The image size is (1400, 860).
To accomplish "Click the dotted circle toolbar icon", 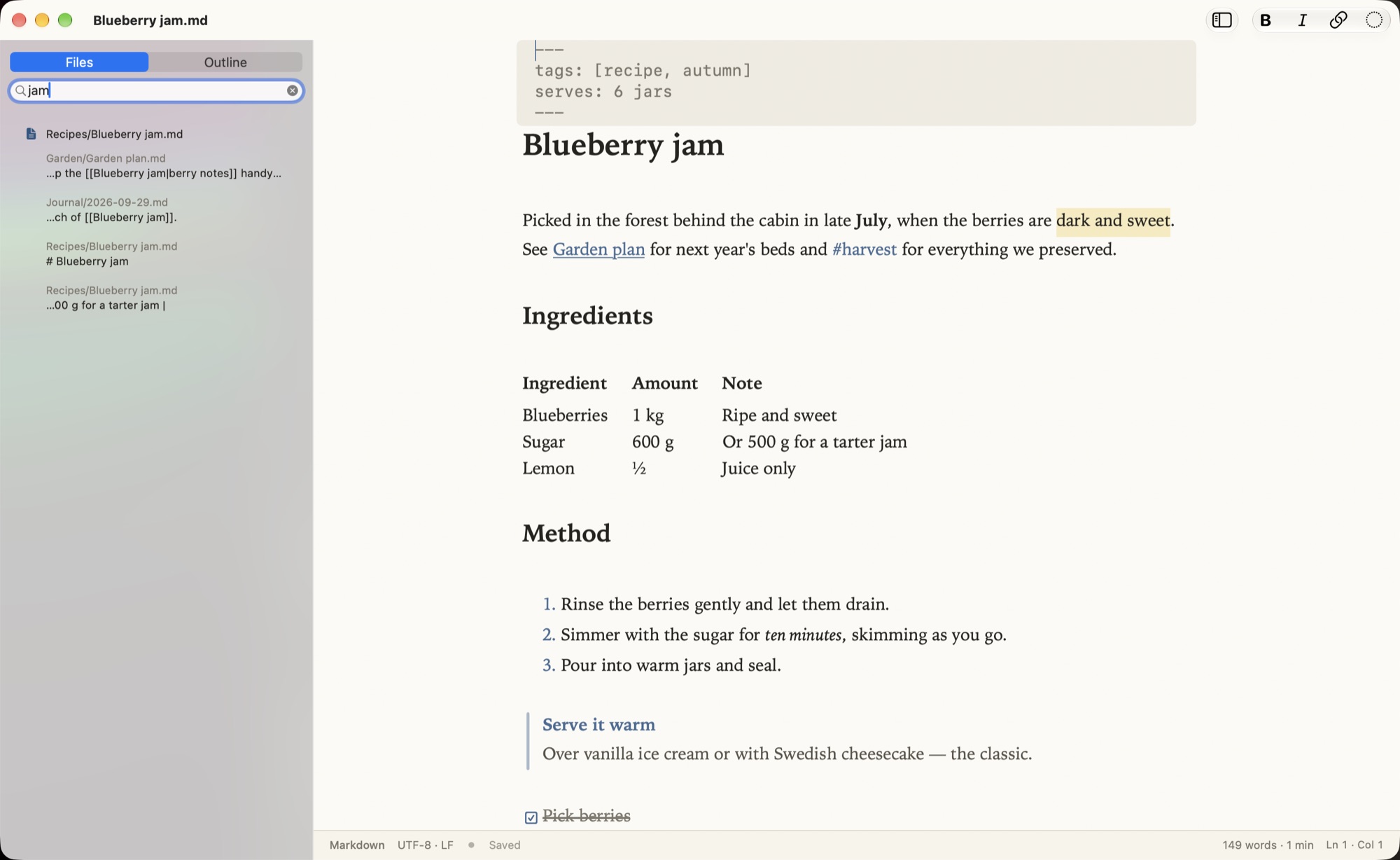I will [1374, 20].
